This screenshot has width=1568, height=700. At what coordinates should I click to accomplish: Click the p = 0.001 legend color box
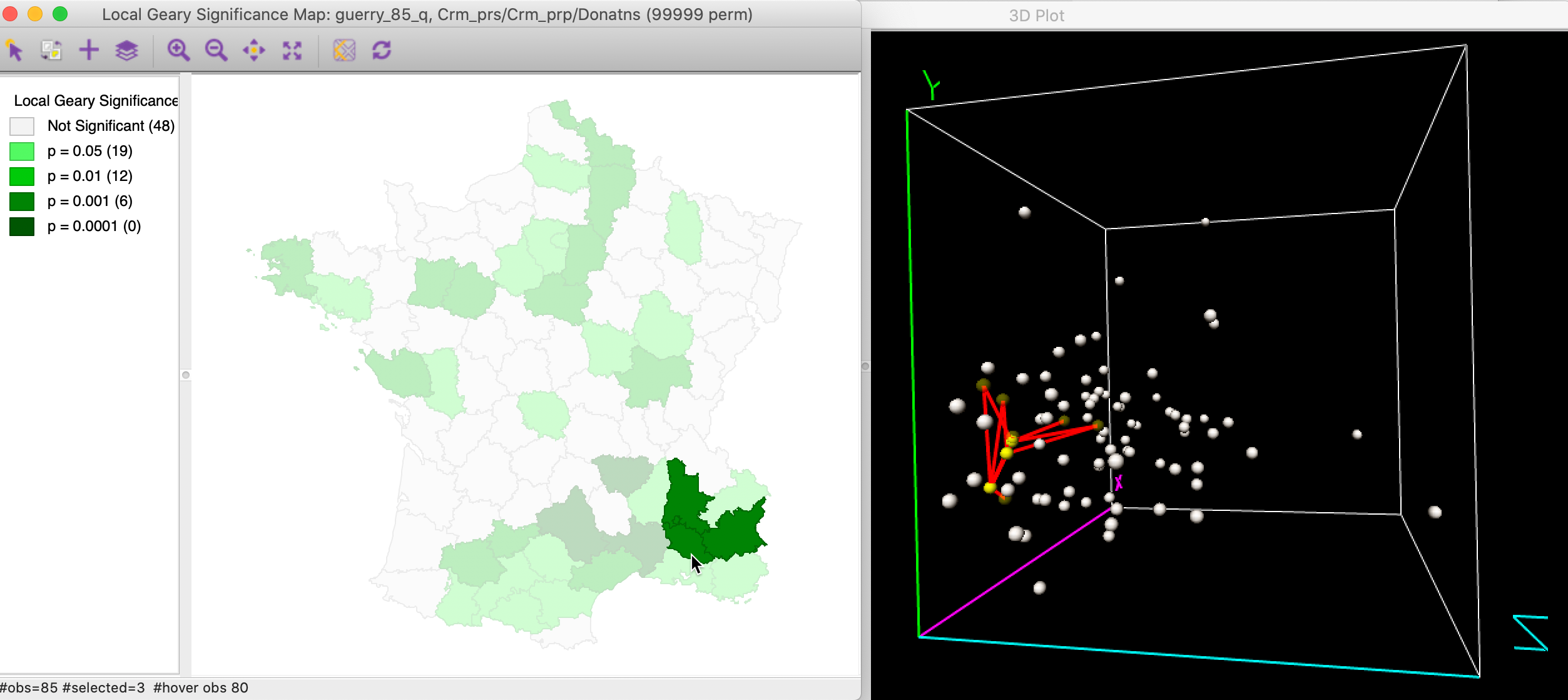click(x=22, y=202)
